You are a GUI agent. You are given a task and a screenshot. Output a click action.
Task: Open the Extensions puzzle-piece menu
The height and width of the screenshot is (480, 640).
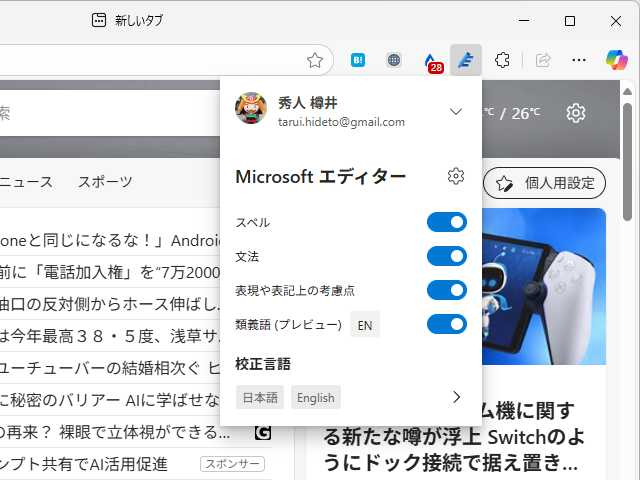click(503, 60)
